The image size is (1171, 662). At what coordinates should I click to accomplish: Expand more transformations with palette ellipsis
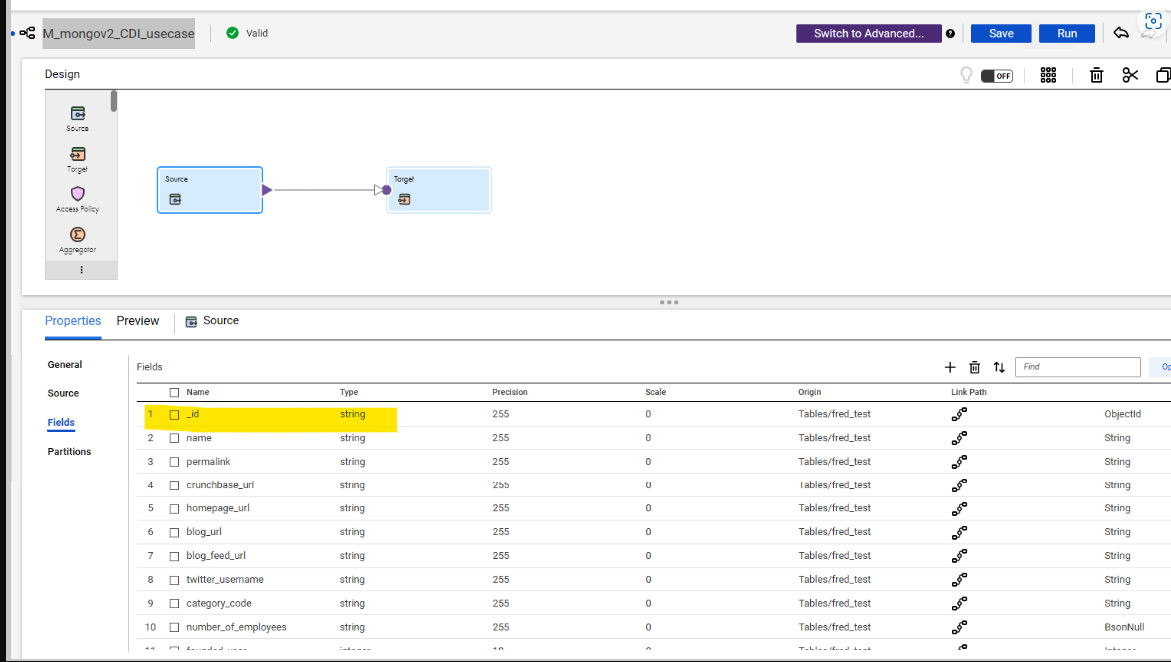point(81,270)
